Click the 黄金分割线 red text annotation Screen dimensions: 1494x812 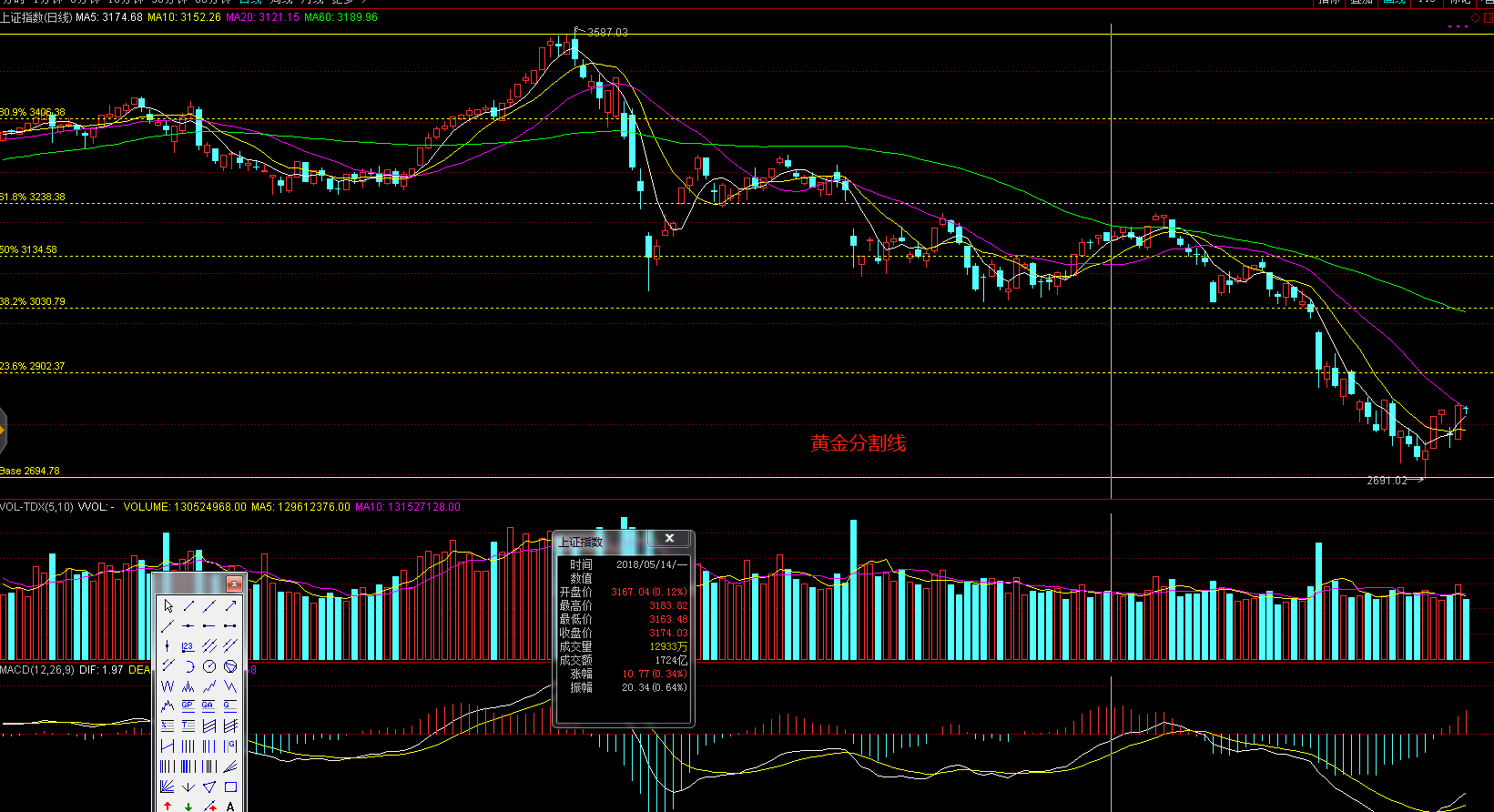click(859, 443)
